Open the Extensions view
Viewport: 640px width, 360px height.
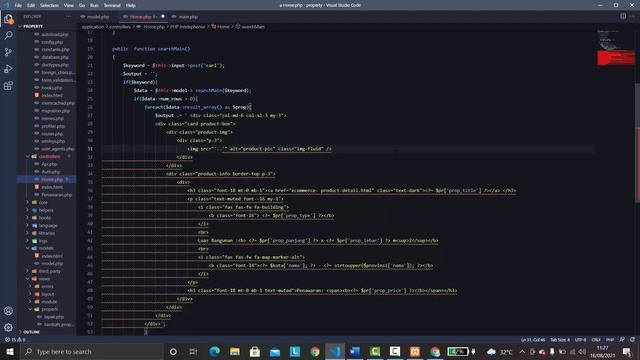click(8, 86)
